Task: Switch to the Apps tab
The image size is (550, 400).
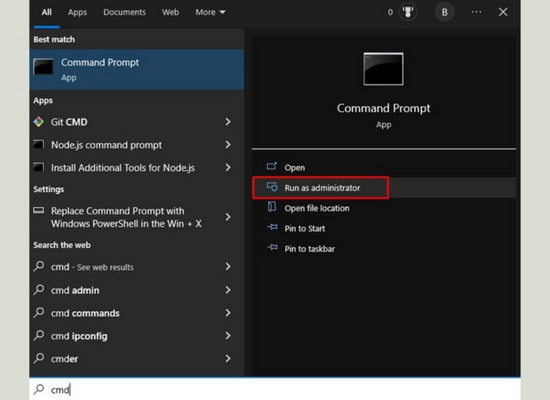Action: (77, 12)
